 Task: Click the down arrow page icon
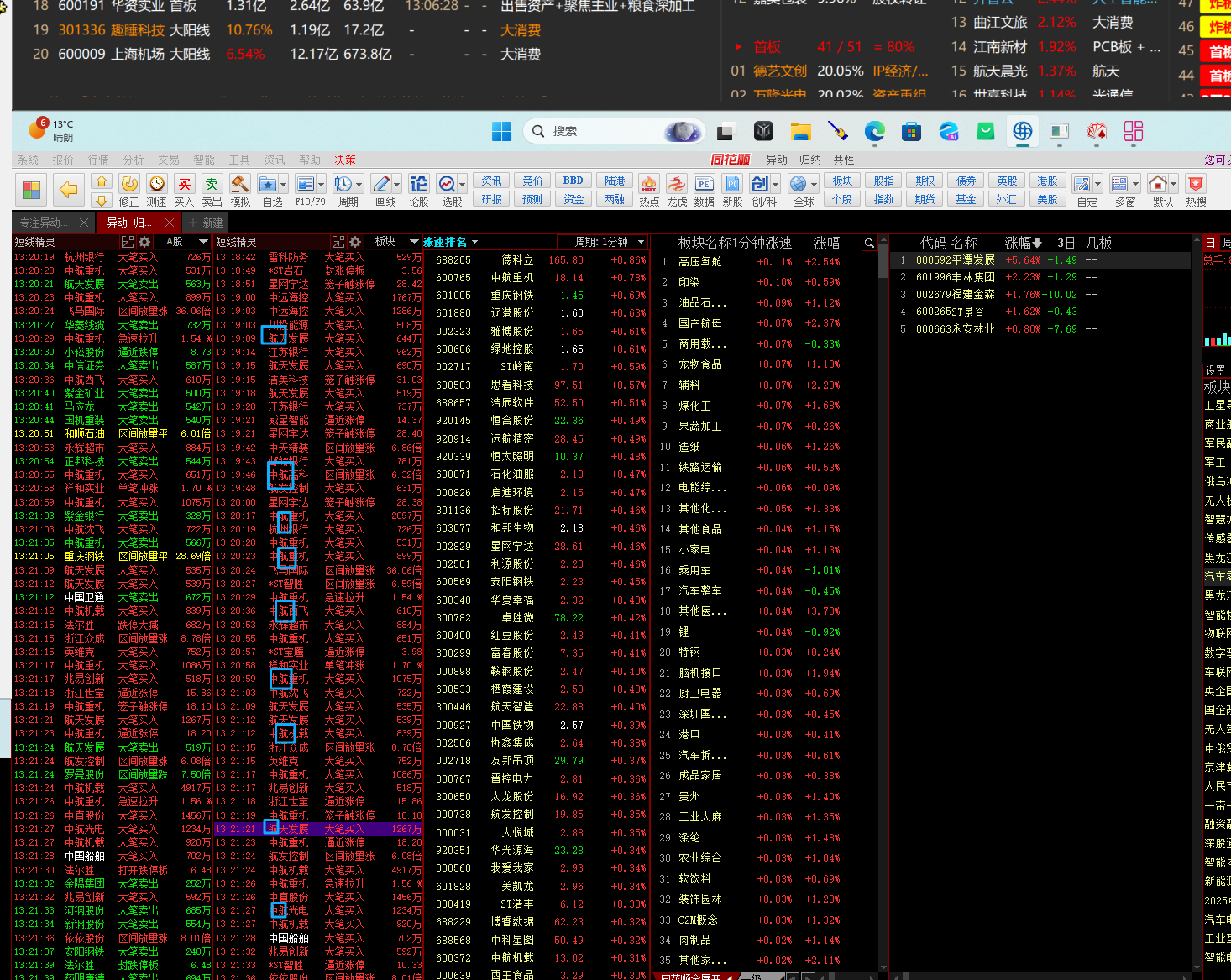[x=102, y=200]
